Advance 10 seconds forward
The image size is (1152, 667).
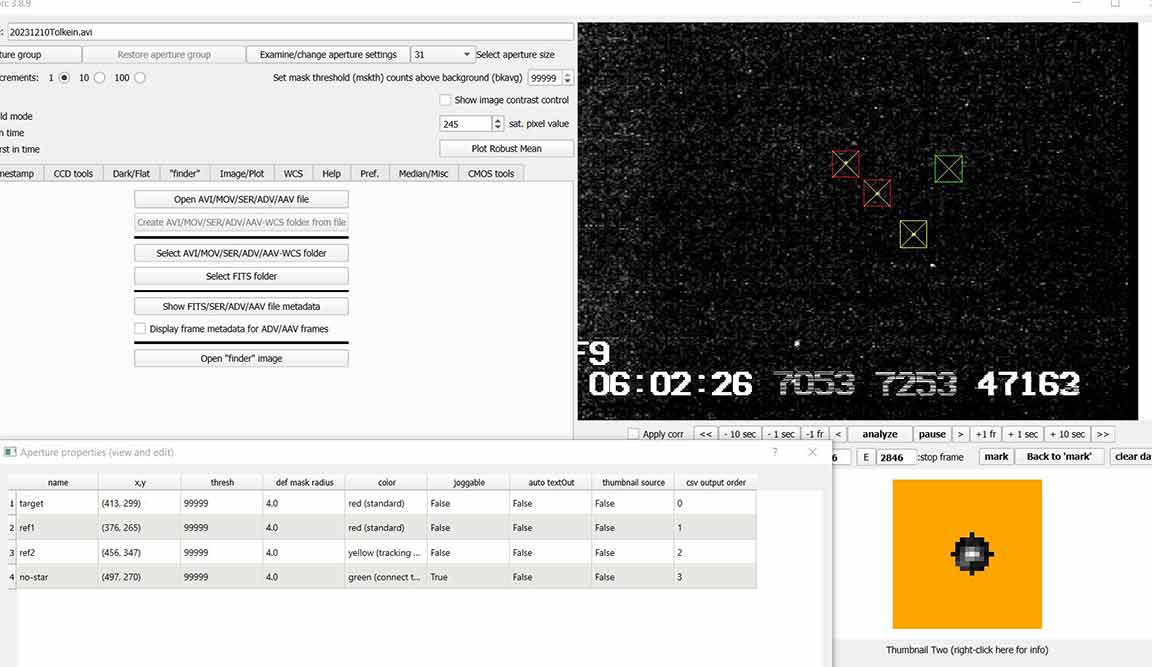click(1068, 434)
